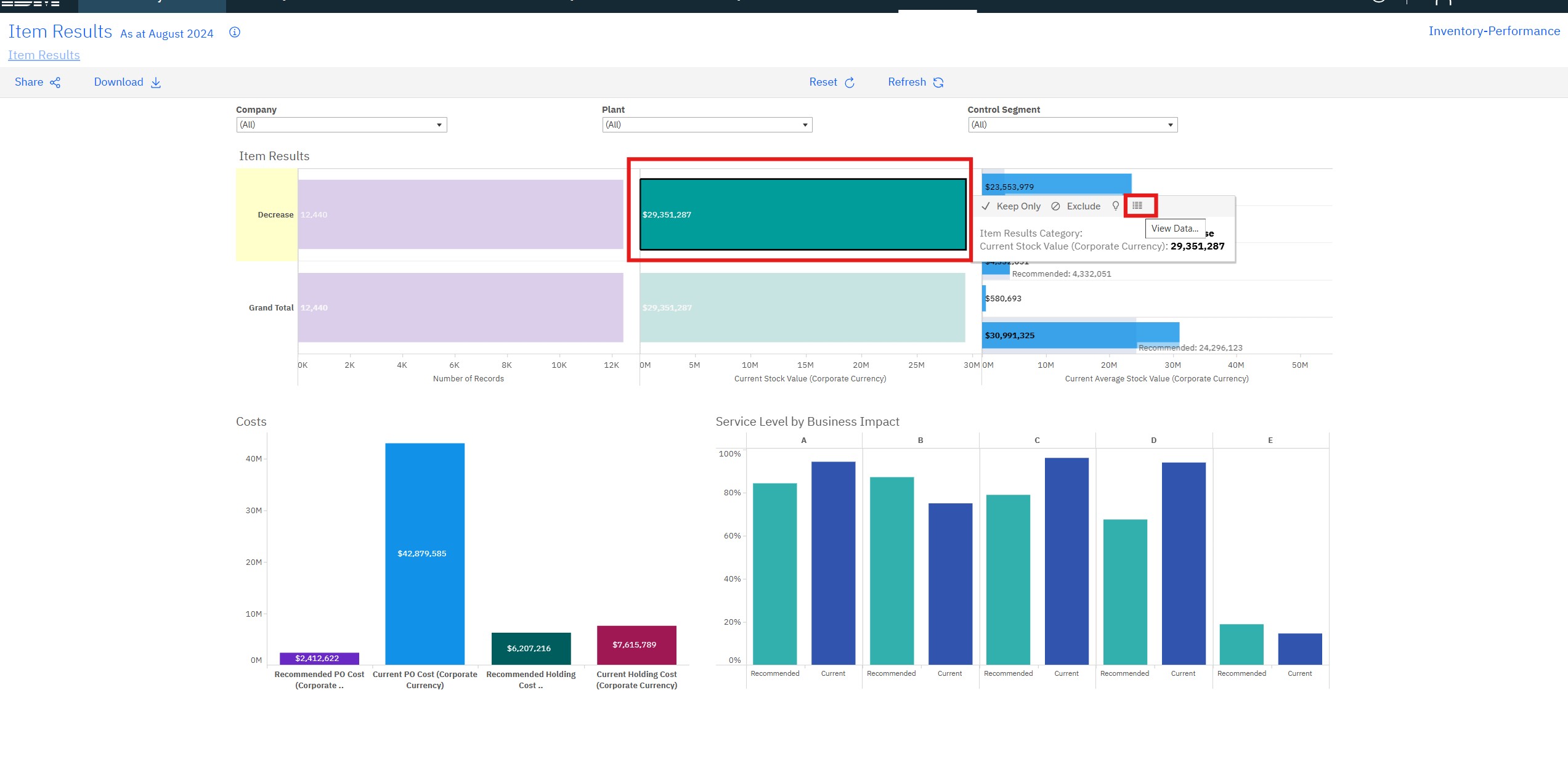This screenshot has height=759, width=1568.
Task: Click the small blue bar labeled $580,693
Action: click(x=984, y=298)
